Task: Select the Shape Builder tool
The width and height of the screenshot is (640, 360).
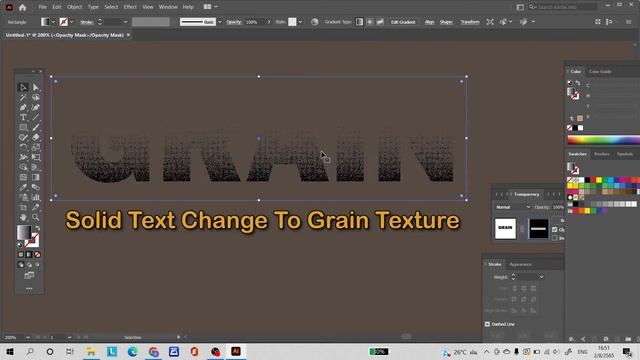Action: pos(23,167)
